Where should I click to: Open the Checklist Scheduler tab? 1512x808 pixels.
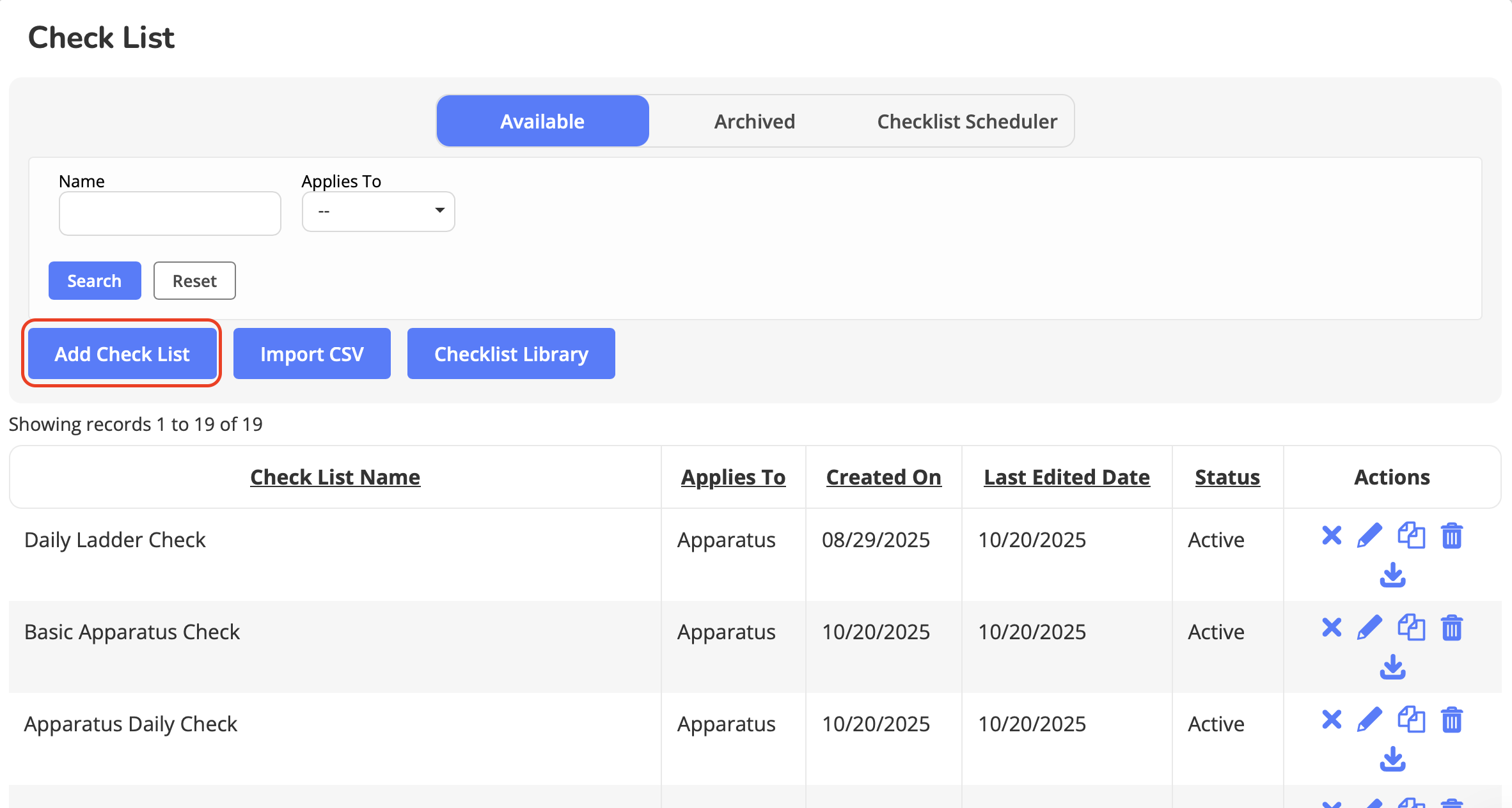[966, 121]
